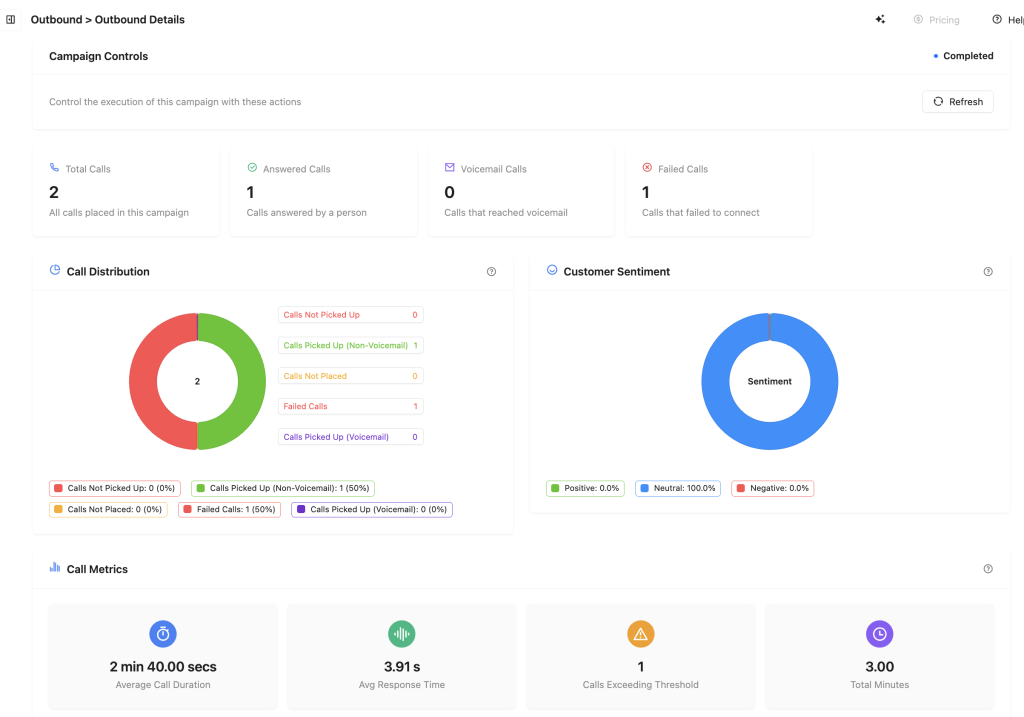
Task: Open the Pricing menu item
Action: (936, 20)
